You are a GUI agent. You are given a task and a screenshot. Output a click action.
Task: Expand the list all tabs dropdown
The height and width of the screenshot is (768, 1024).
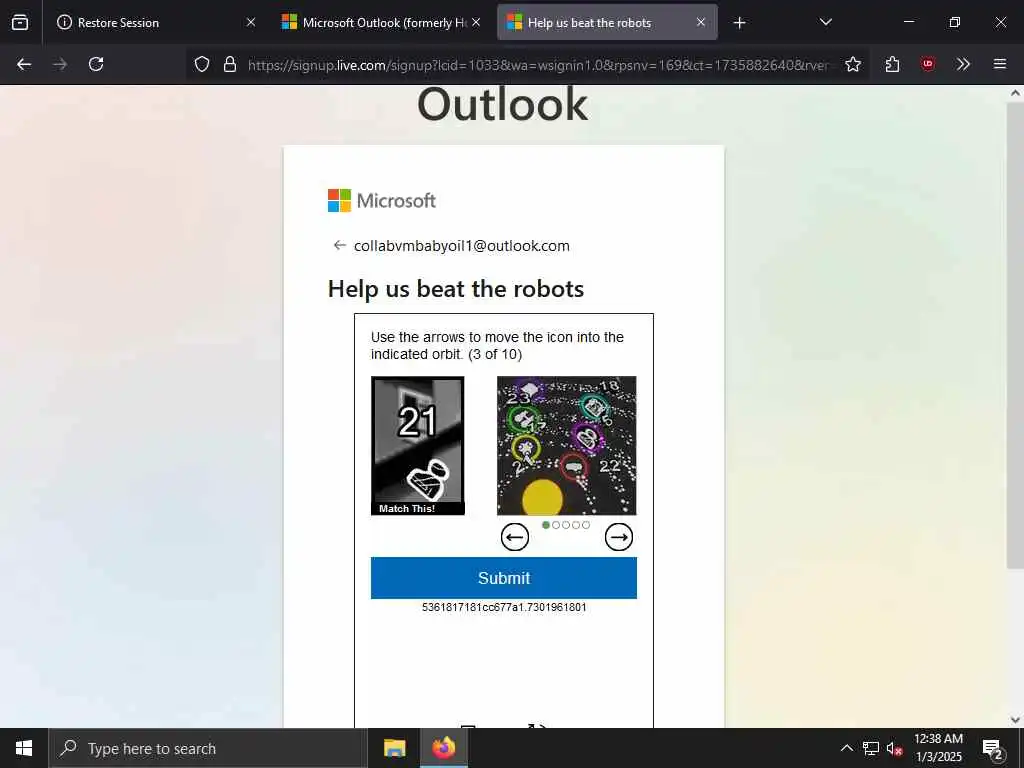tap(825, 22)
